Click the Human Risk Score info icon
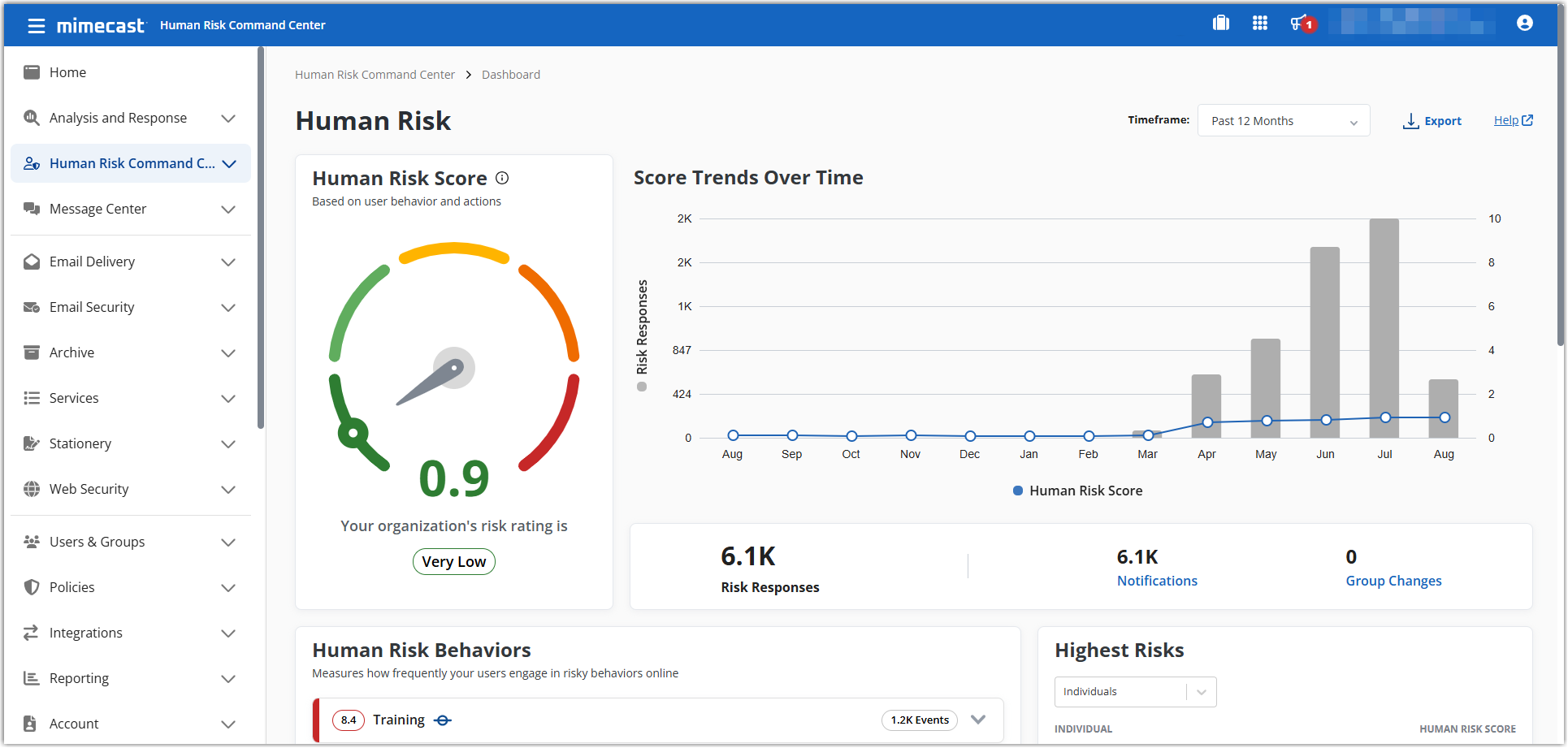 tap(502, 178)
